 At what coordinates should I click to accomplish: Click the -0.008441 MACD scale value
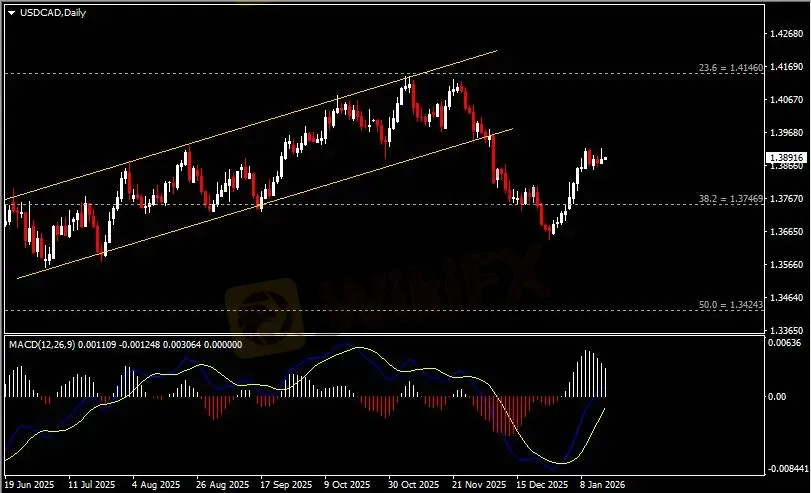pos(785,468)
